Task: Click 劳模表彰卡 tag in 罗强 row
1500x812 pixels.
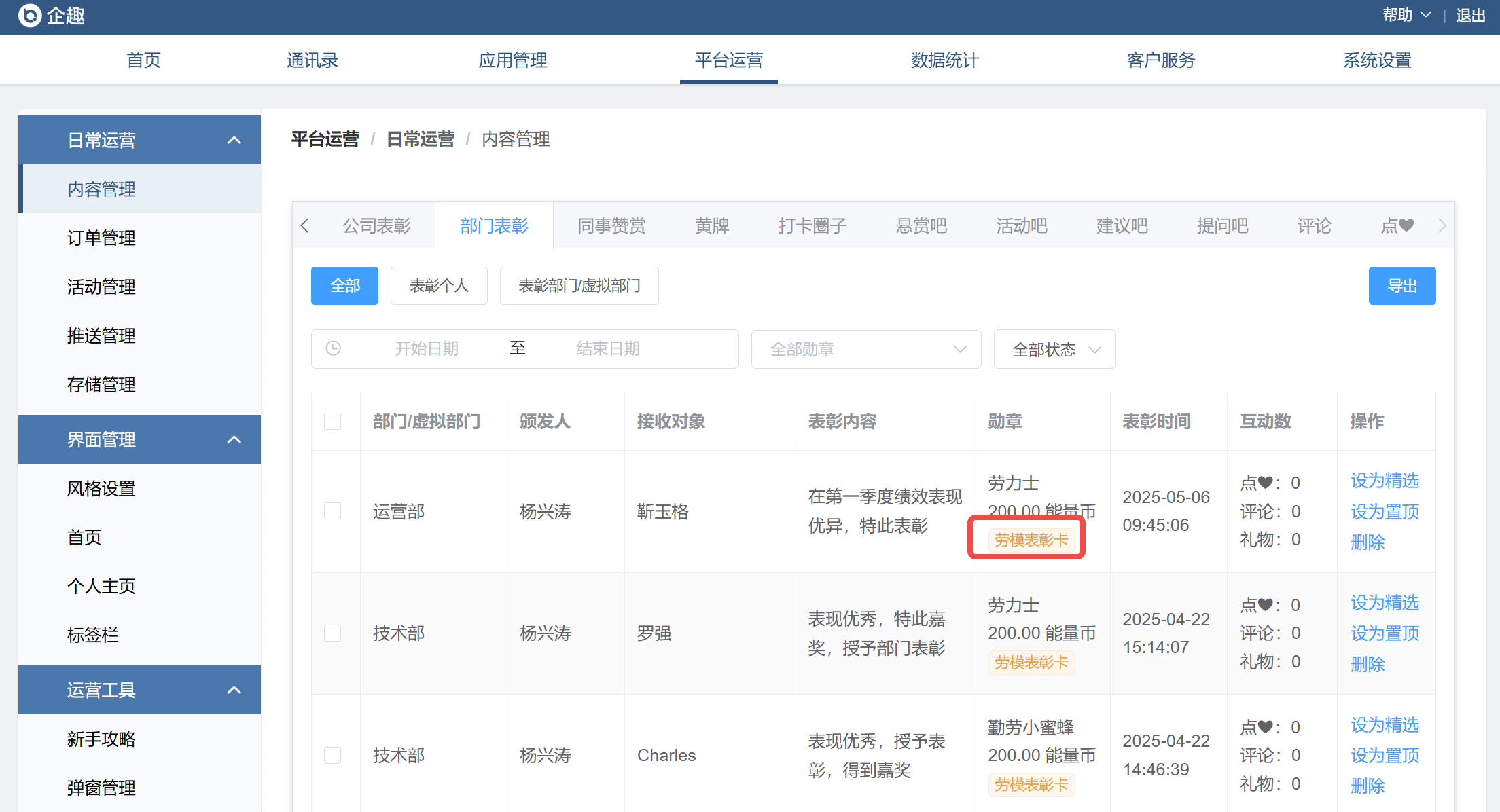Action: 1031,663
